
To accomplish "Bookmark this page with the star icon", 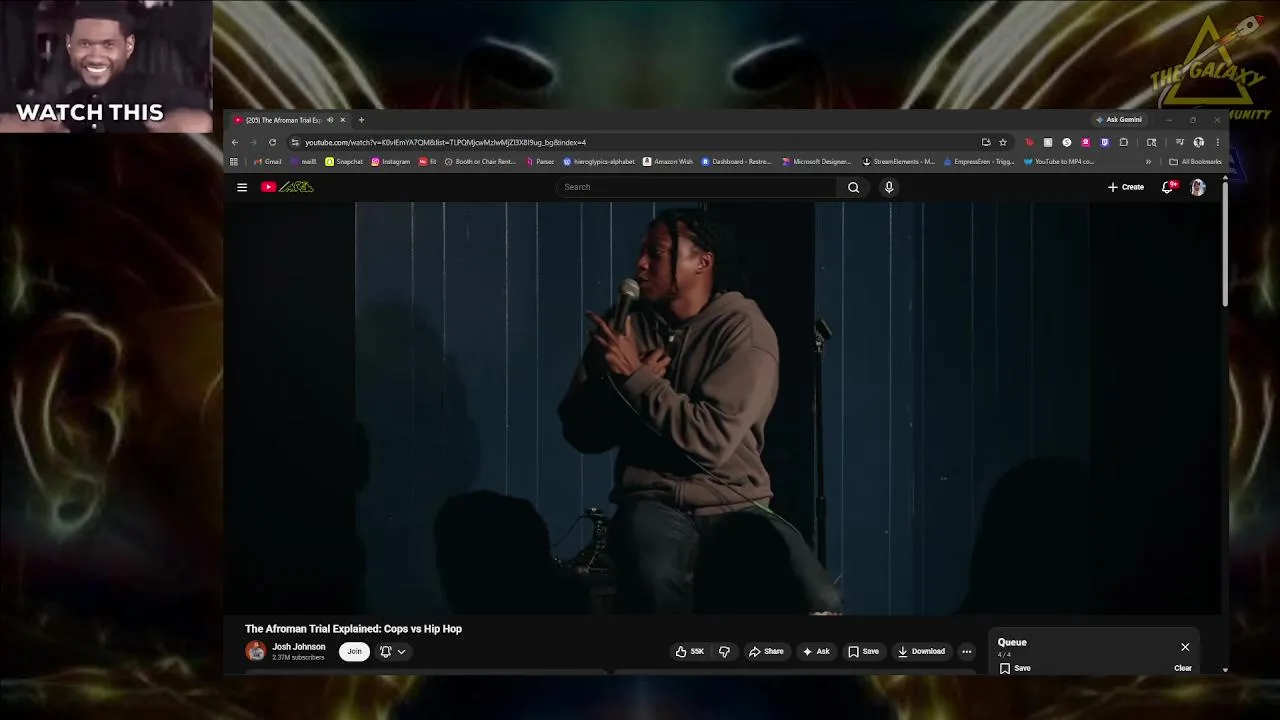I will 1003,142.
